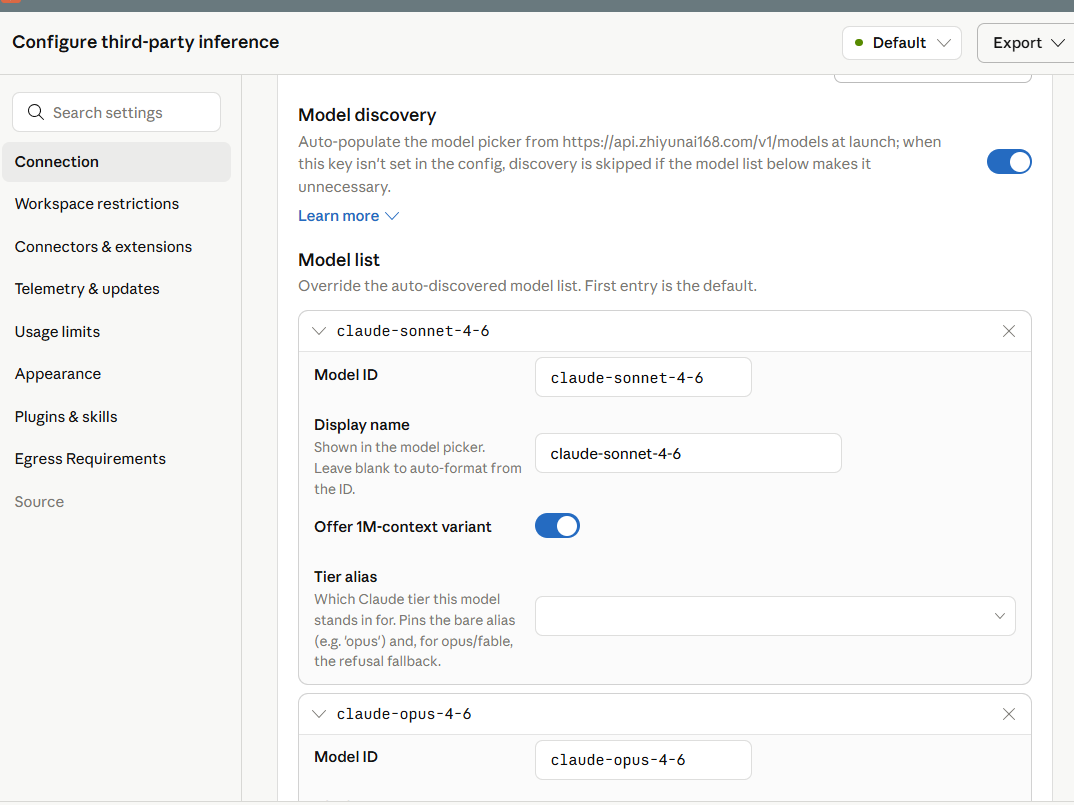Edit the Model ID field claude-opus-4-6

click(x=643, y=760)
